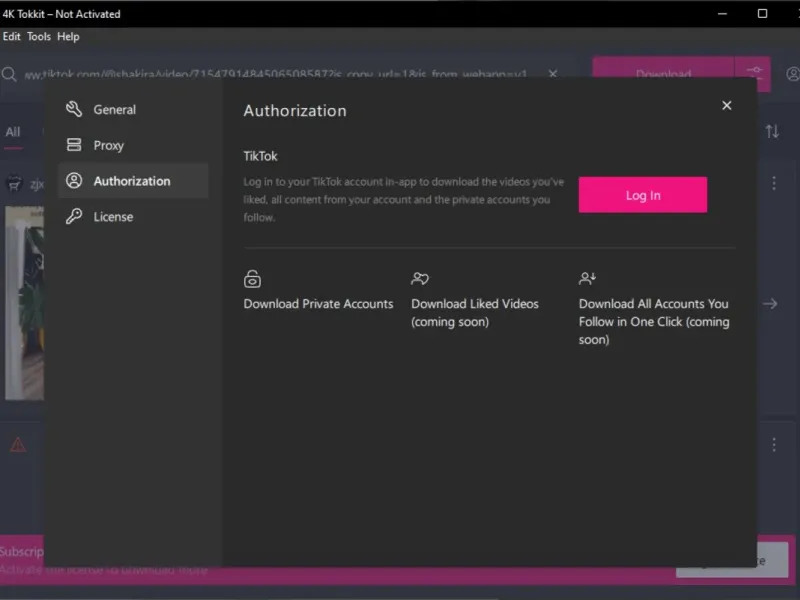
Task: Open the License settings section
Action: coord(133,217)
